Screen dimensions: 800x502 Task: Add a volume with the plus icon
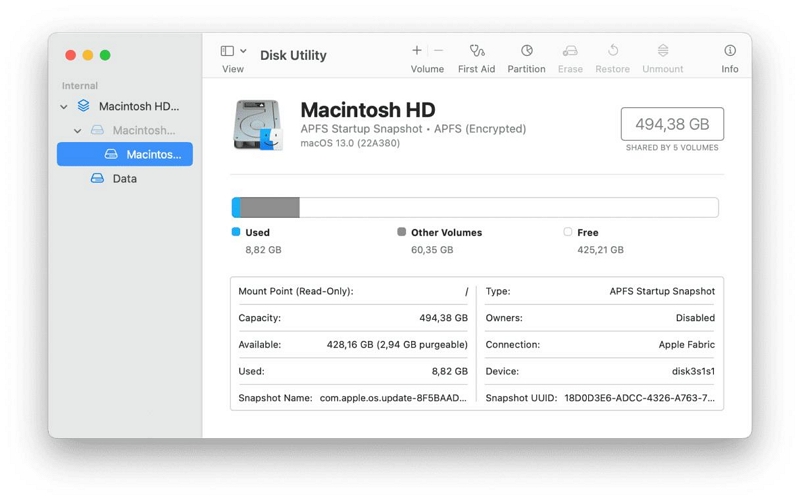coord(417,50)
